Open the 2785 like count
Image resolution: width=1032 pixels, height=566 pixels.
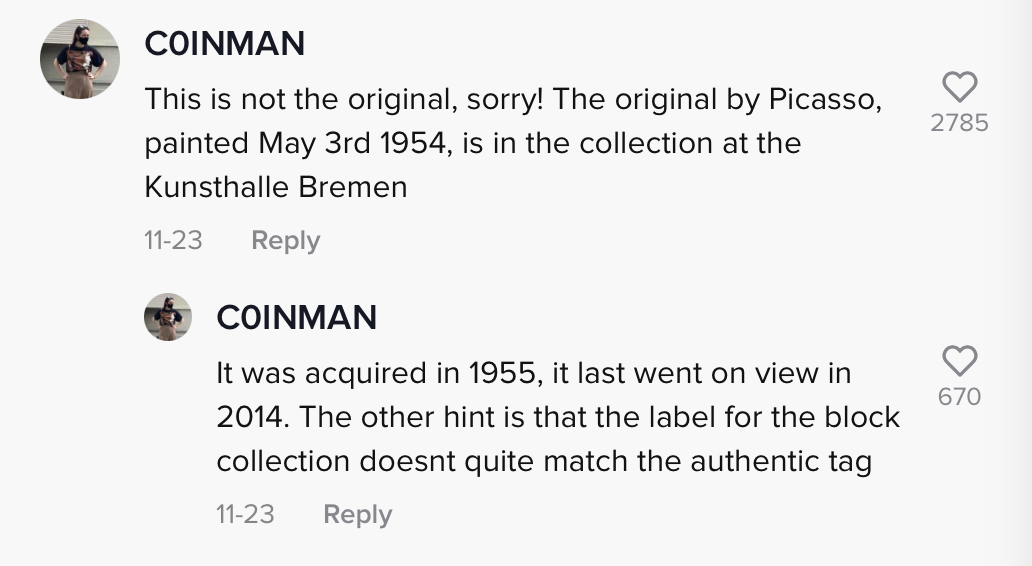click(x=959, y=123)
